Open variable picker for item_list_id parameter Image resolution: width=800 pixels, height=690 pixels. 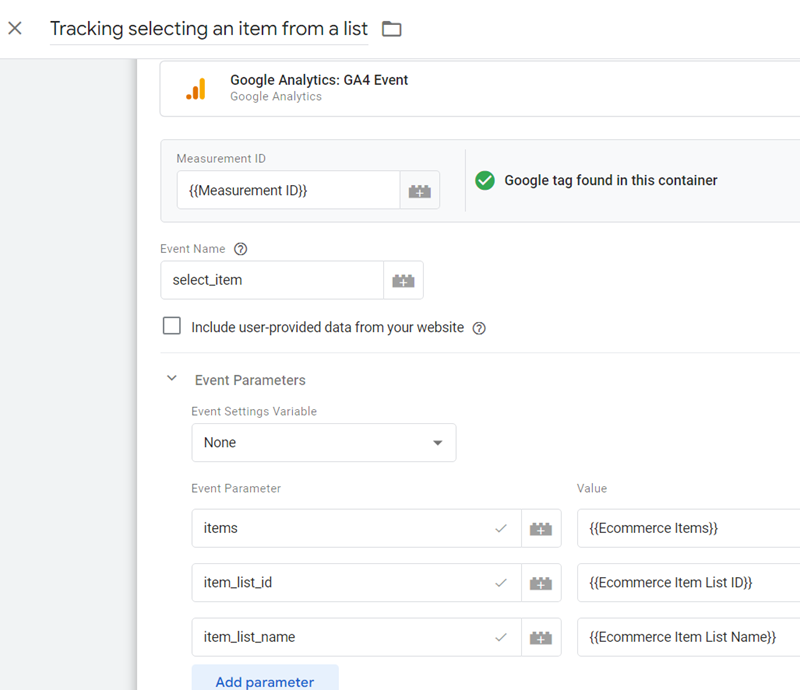(541, 582)
